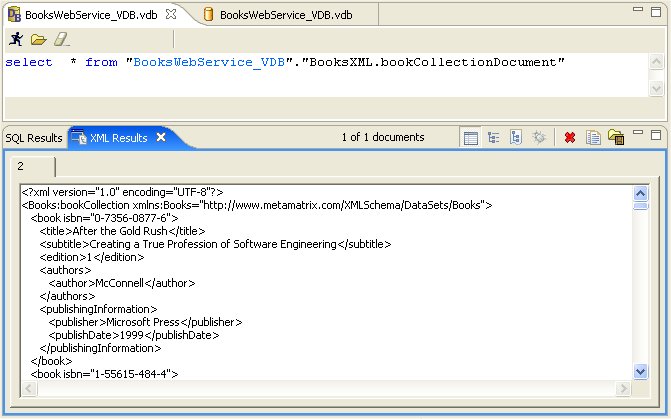Click the SQL editor scrollbar down arrow
The width and height of the screenshot is (671, 419).
(656, 88)
